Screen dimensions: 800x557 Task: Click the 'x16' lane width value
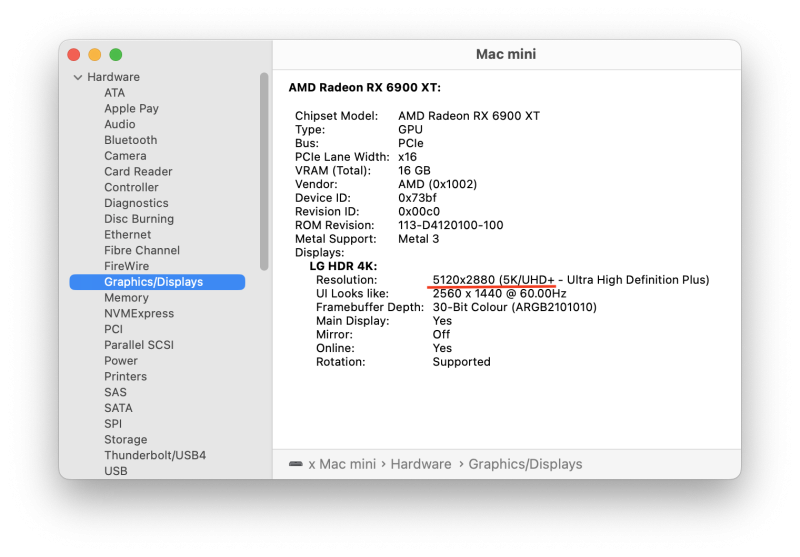point(407,157)
